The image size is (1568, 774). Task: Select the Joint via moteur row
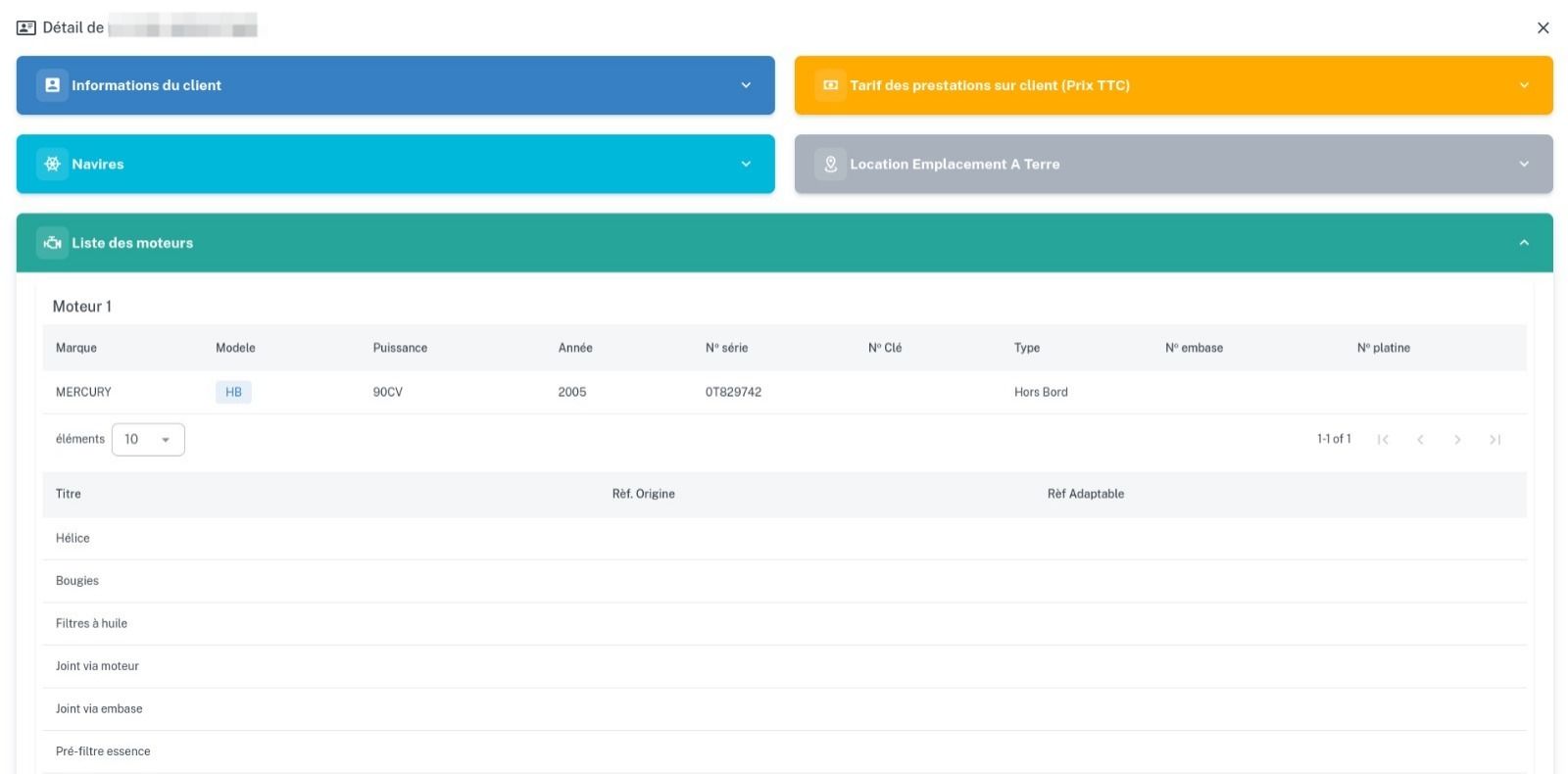click(784, 666)
